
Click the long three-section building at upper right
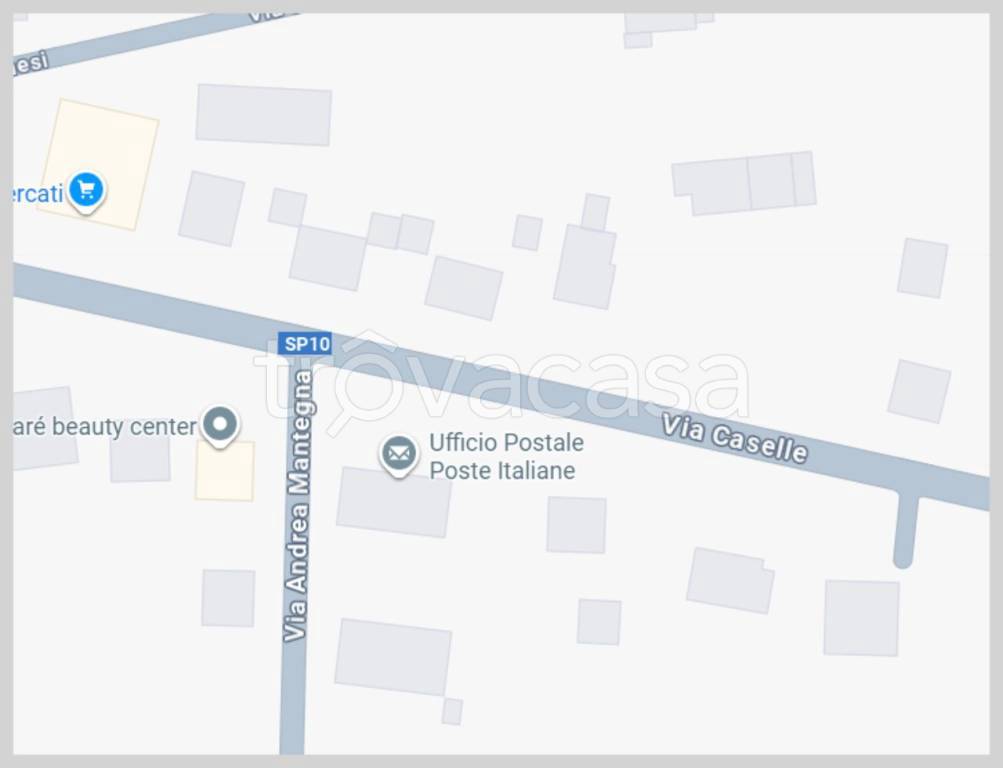[x=744, y=183]
